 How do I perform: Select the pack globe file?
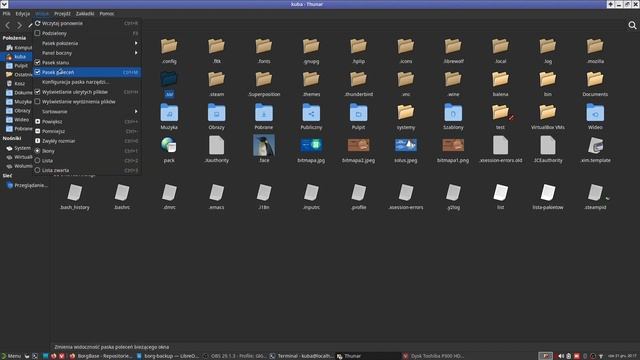pos(169,150)
